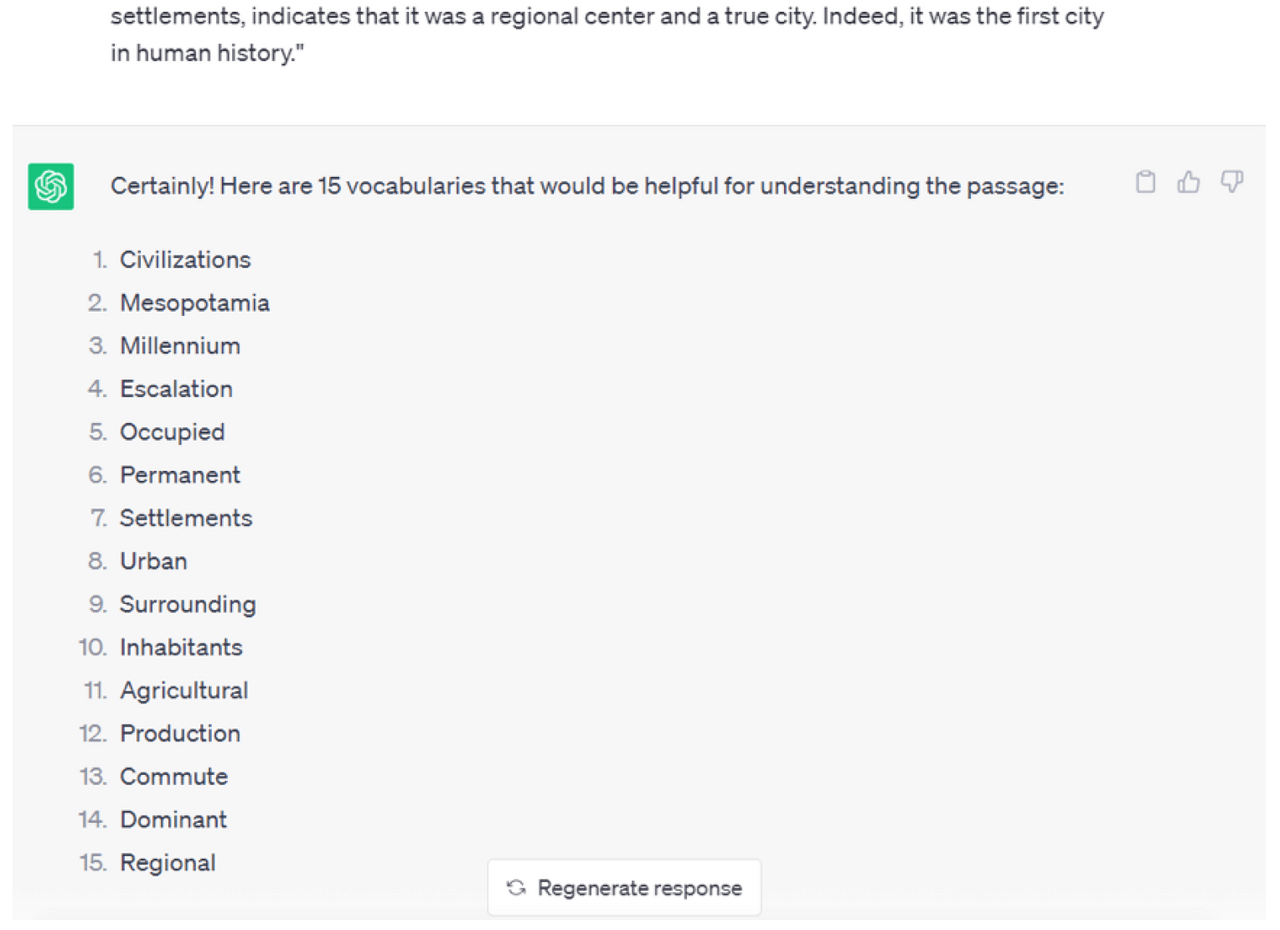Screen dimensions: 1280x930
Task: Click the word Dominant
Action: pyautogui.click(x=173, y=819)
